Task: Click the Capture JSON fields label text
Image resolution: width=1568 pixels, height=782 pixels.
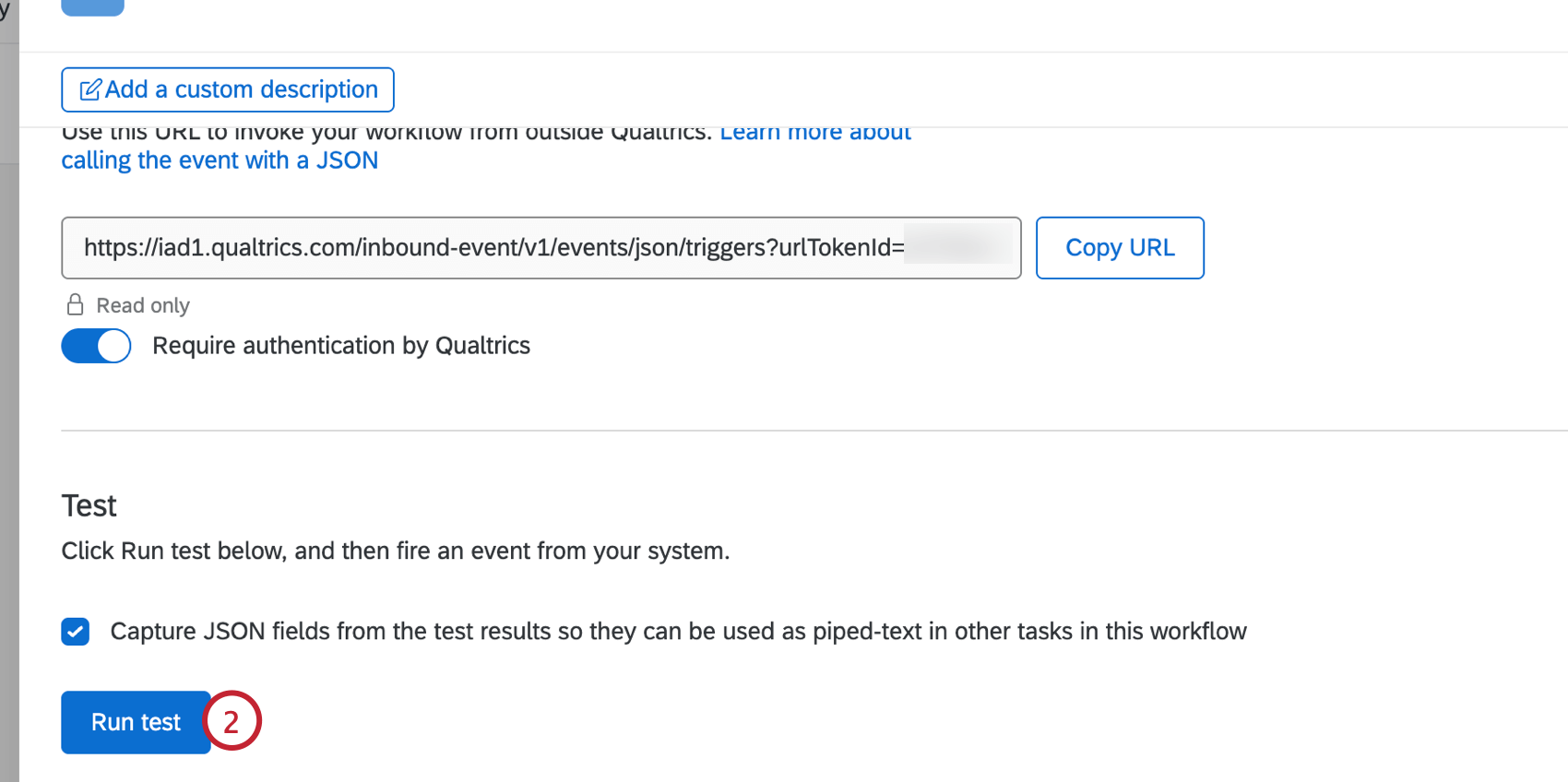Action: click(x=678, y=632)
